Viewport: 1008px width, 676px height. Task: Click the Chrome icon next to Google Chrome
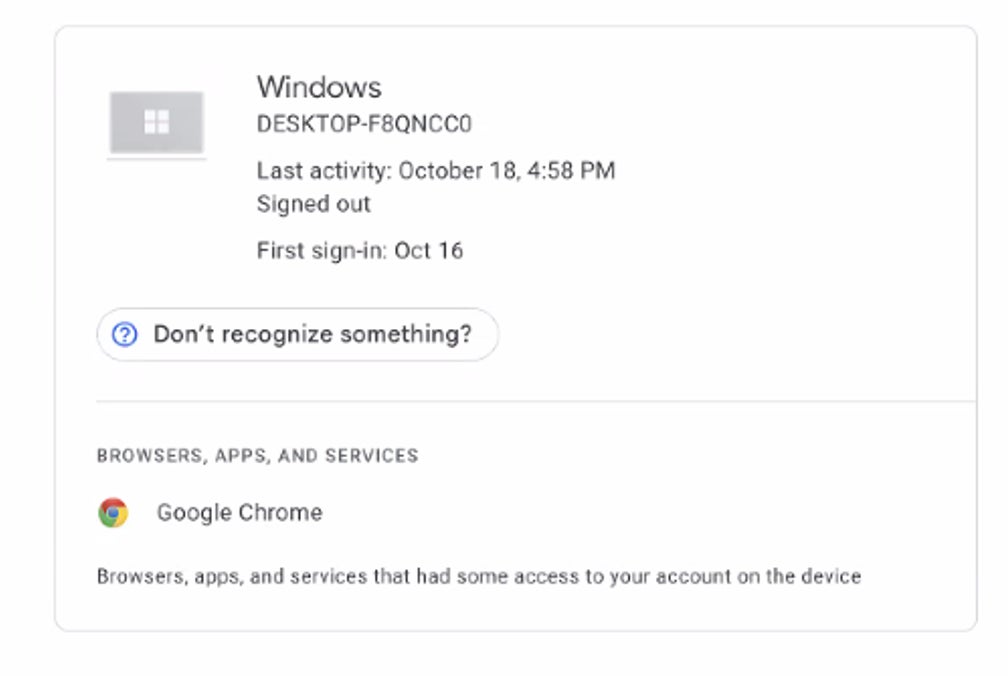(x=112, y=512)
